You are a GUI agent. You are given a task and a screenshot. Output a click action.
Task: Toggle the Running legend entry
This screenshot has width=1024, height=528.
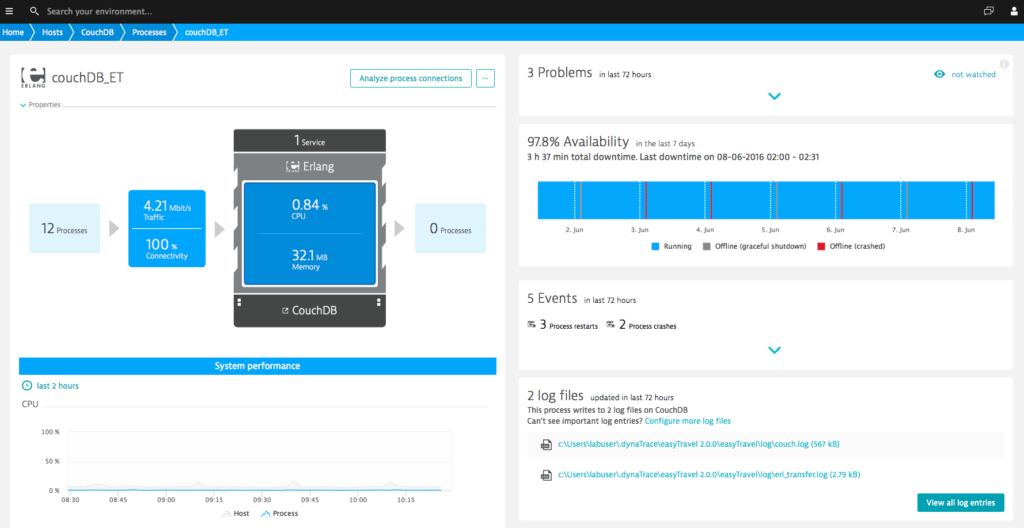pyautogui.click(x=671, y=246)
